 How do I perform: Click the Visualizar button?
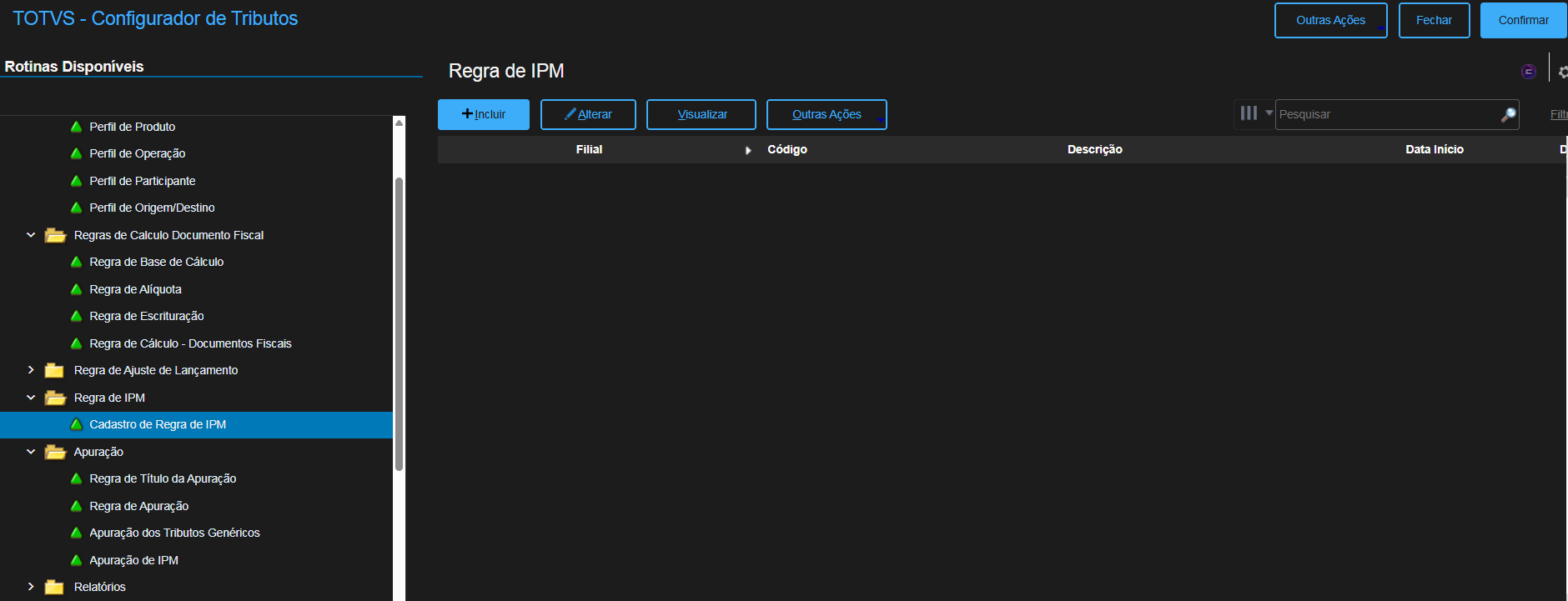tap(701, 114)
